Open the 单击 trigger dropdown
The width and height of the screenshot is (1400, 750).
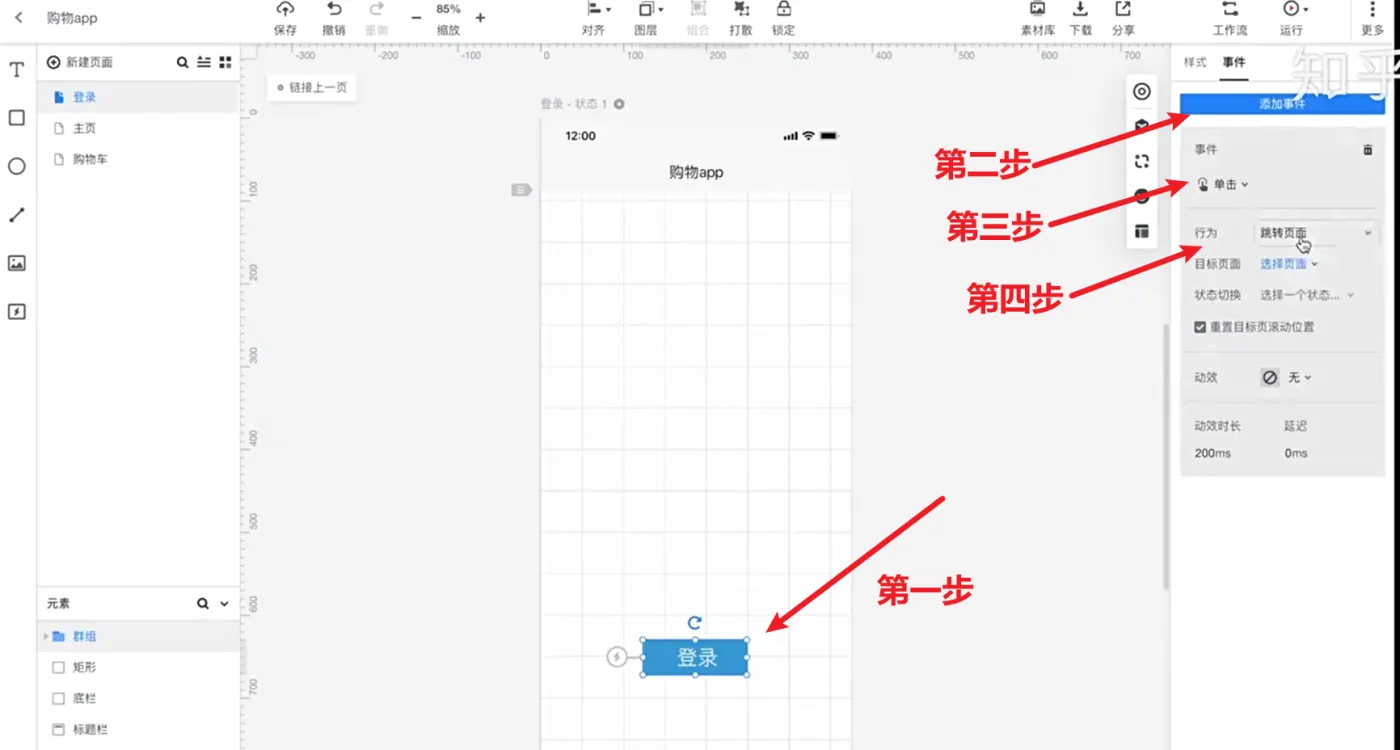coord(1223,184)
